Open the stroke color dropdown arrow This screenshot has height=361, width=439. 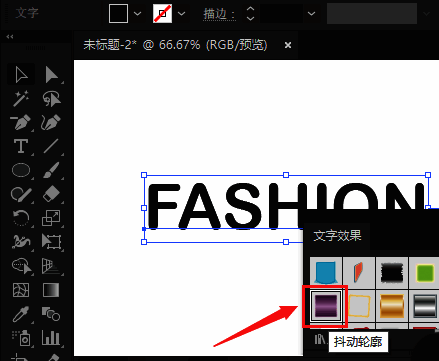[x=181, y=14]
